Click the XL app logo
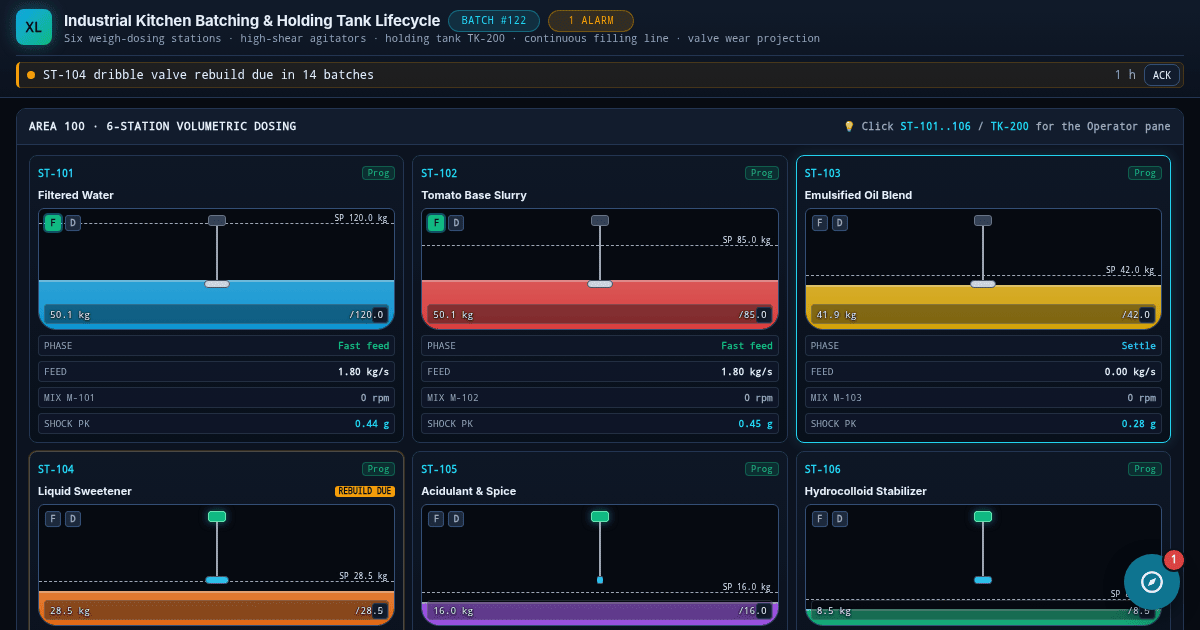This screenshot has width=1200, height=630. click(x=34, y=27)
